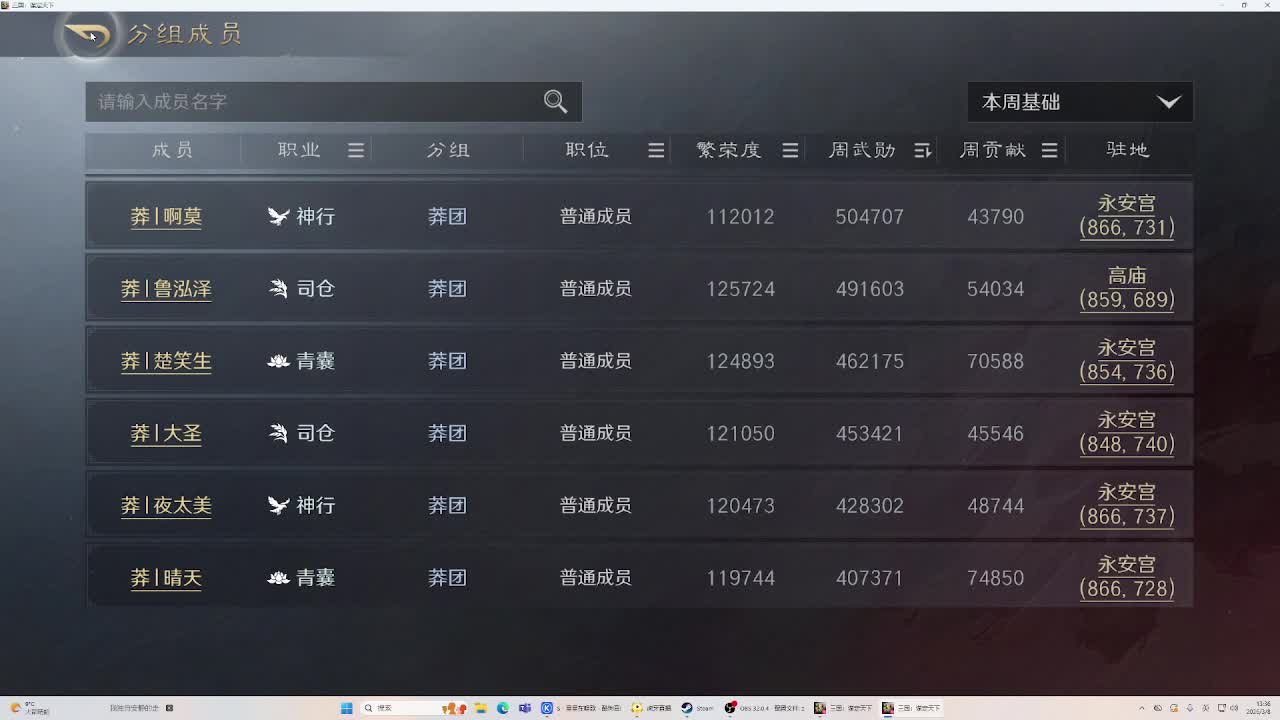The width and height of the screenshot is (1280, 720).
Task: Open member profile 莽|夜太美
Action: pyautogui.click(x=166, y=506)
